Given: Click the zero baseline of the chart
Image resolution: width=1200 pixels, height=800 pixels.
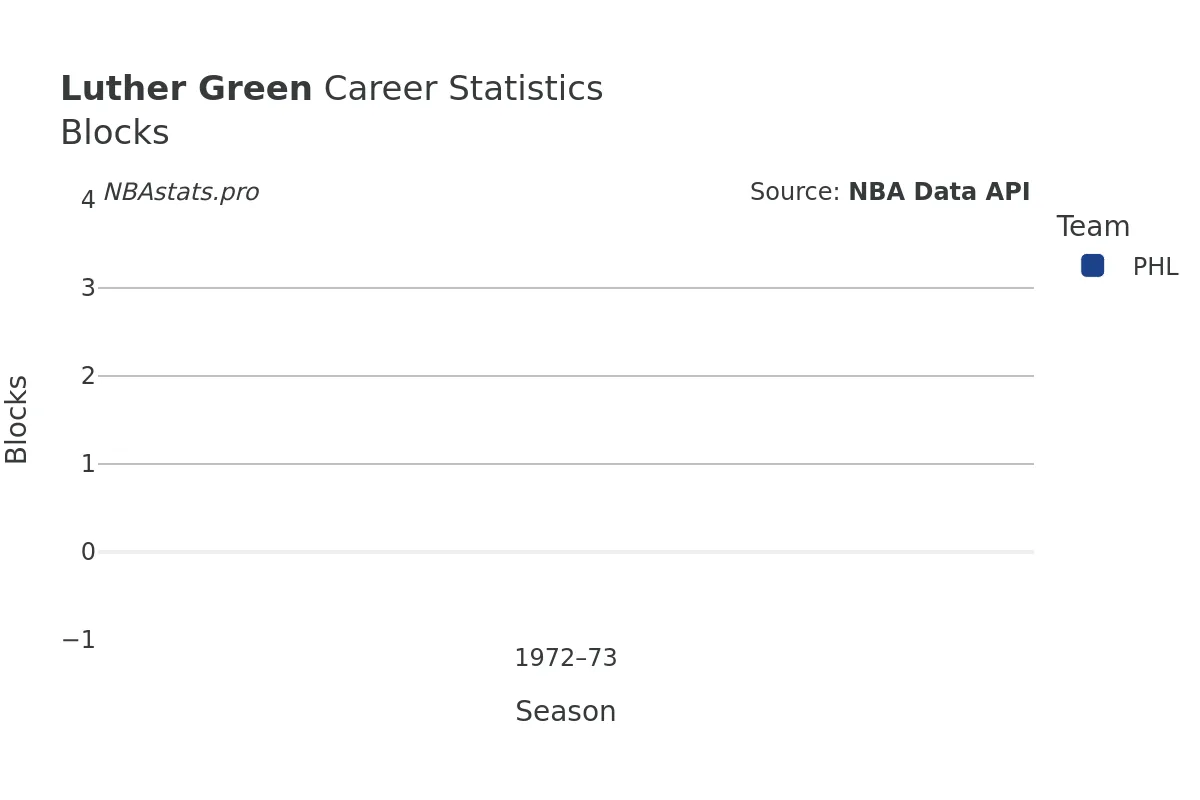Looking at the screenshot, I should click(565, 552).
